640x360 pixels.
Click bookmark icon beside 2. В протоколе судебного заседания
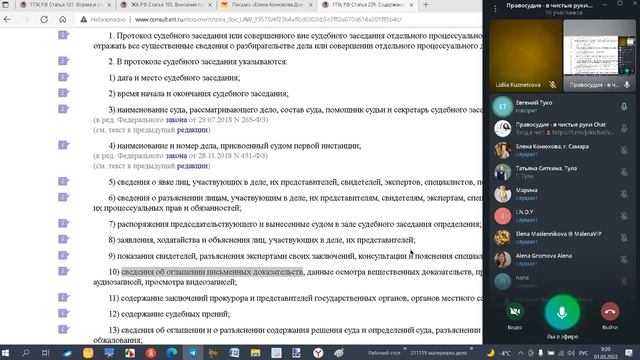63,61
